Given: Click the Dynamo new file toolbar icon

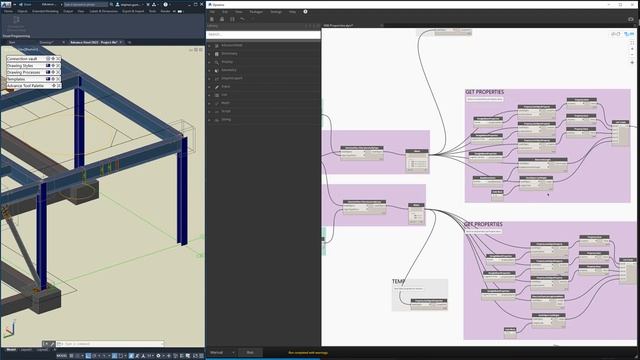Looking at the screenshot, I should 212,19.
